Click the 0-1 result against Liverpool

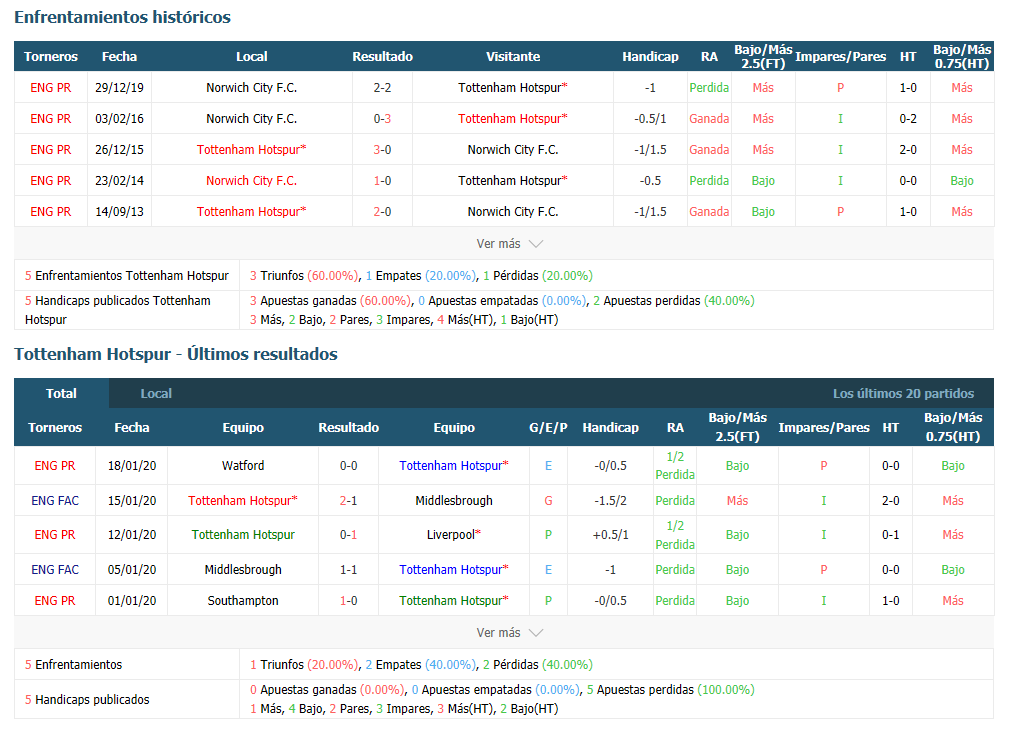[349, 534]
